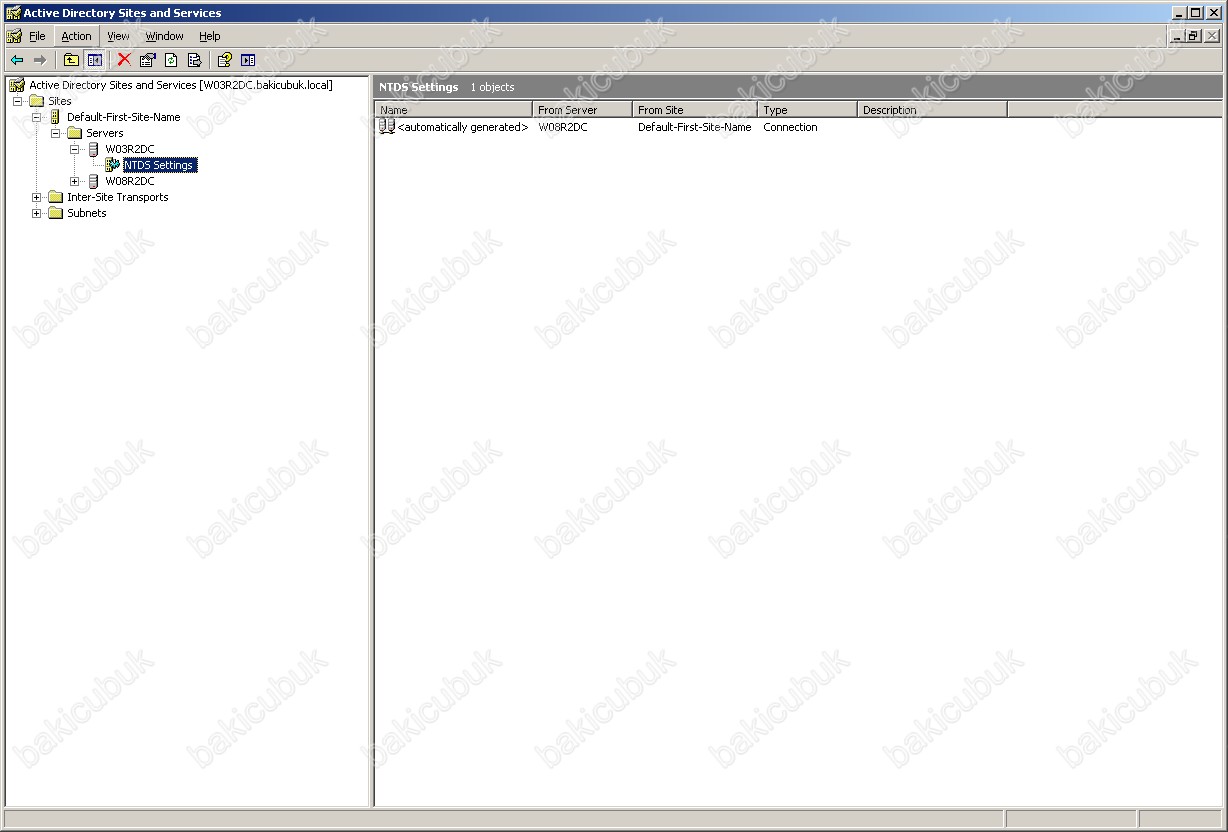Collapse the Sites tree node
The height and width of the screenshot is (832, 1228).
17,101
